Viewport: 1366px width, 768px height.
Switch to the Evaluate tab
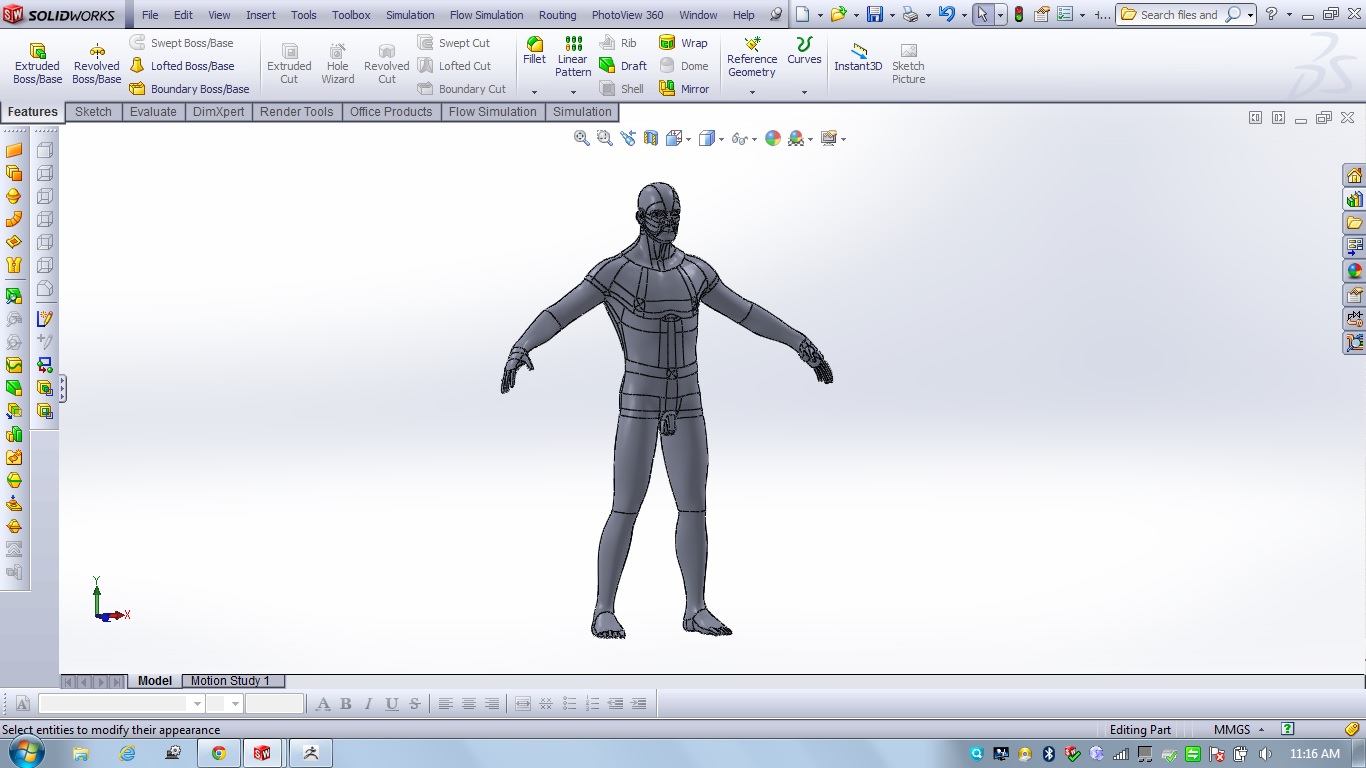tap(153, 112)
